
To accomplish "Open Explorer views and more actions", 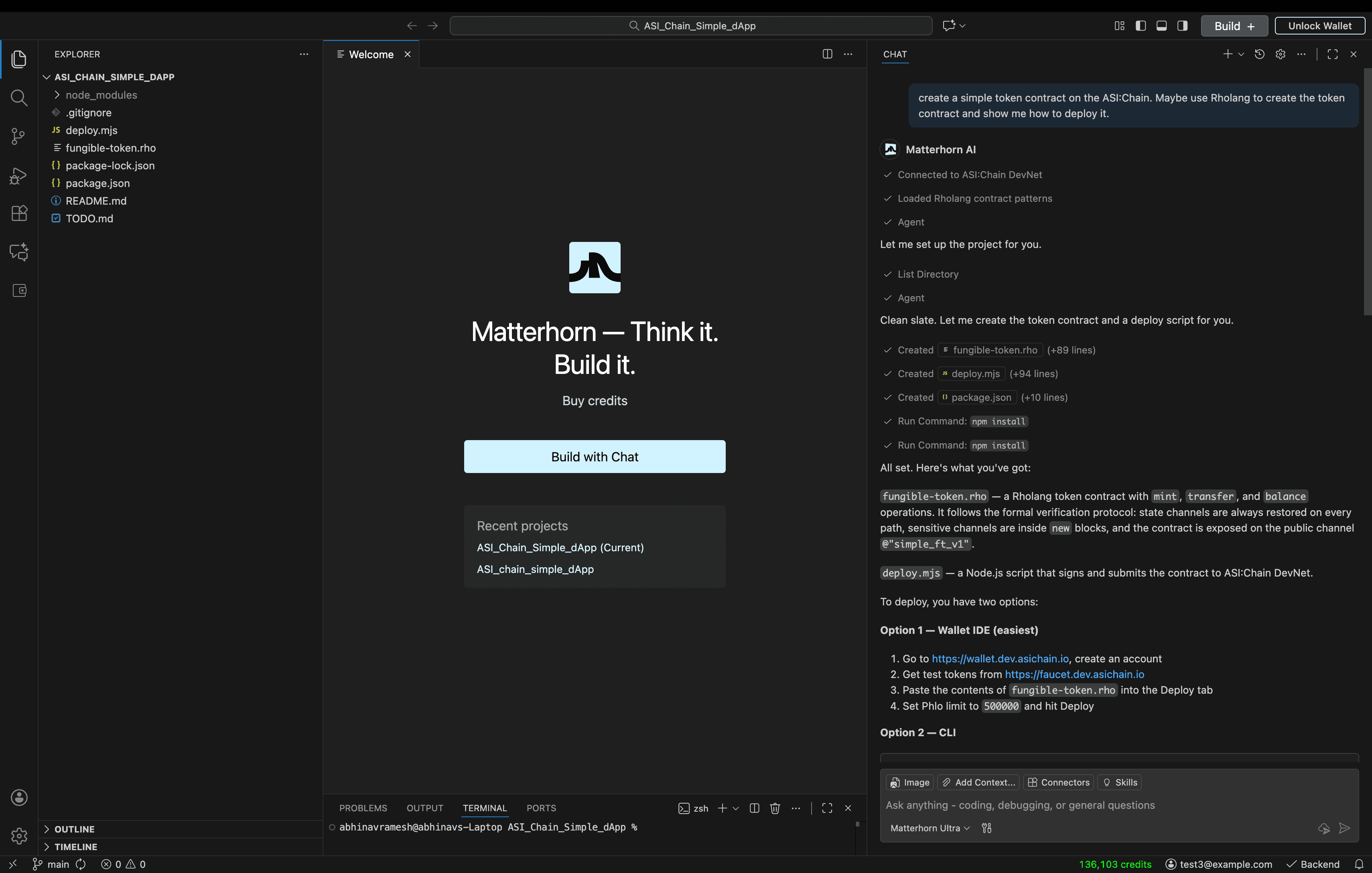I will pos(304,54).
